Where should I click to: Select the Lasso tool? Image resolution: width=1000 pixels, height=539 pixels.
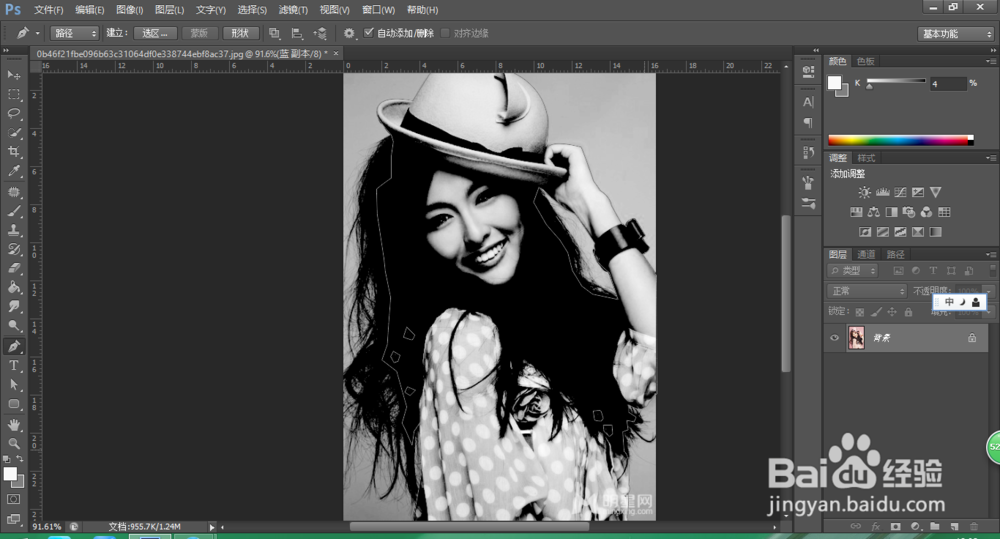coord(14,113)
